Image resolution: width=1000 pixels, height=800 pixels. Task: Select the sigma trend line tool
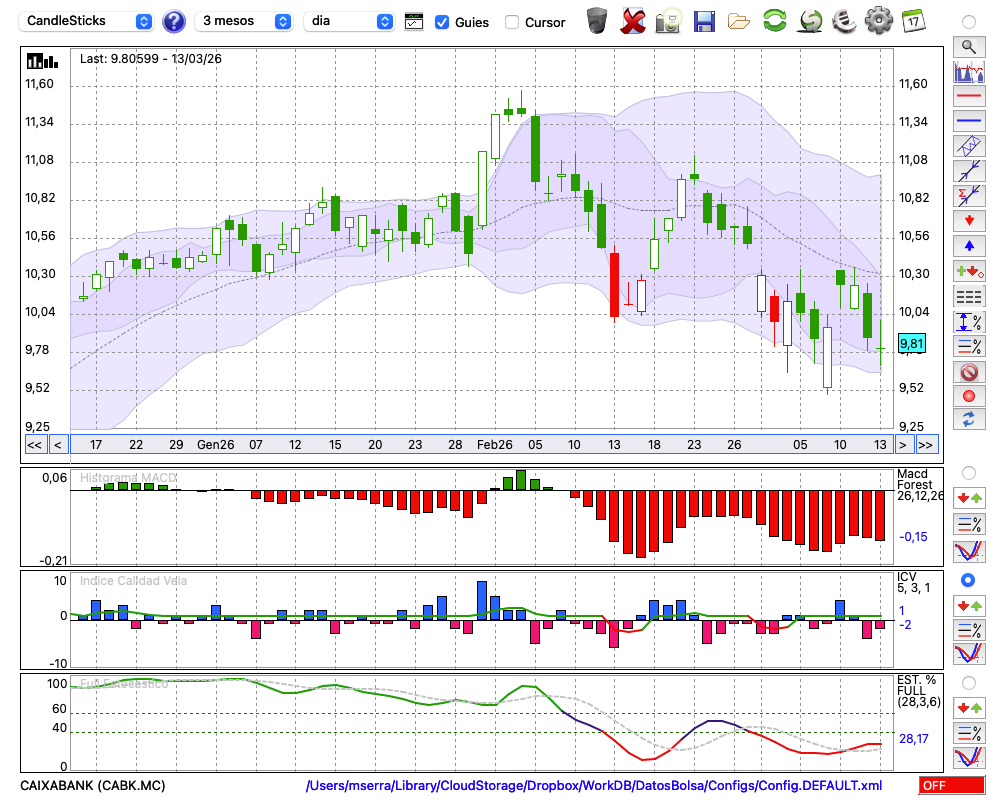point(969,196)
